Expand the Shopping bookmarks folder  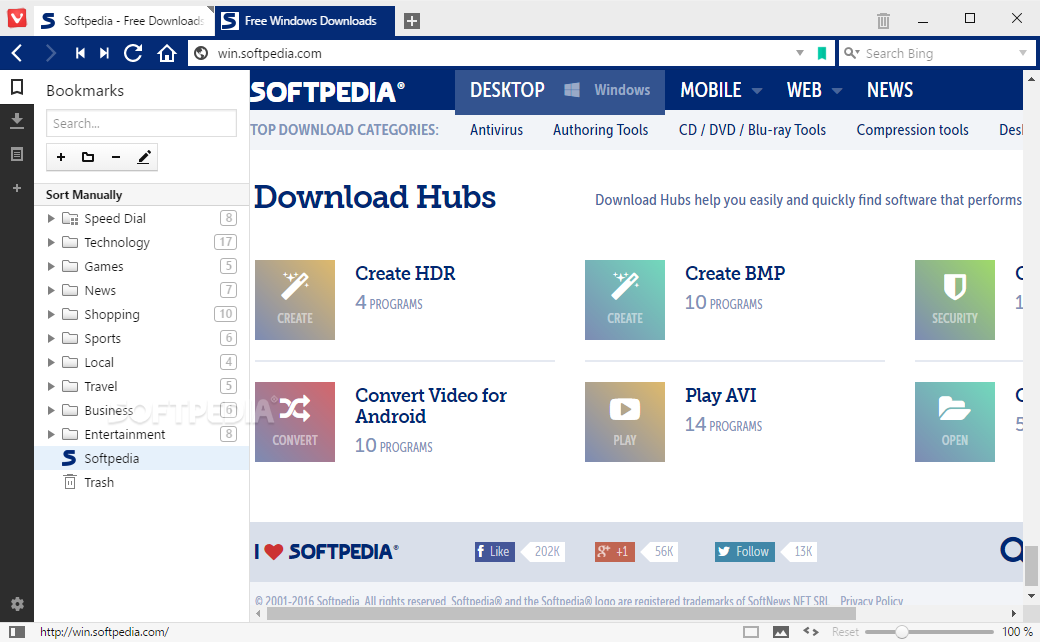51,314
